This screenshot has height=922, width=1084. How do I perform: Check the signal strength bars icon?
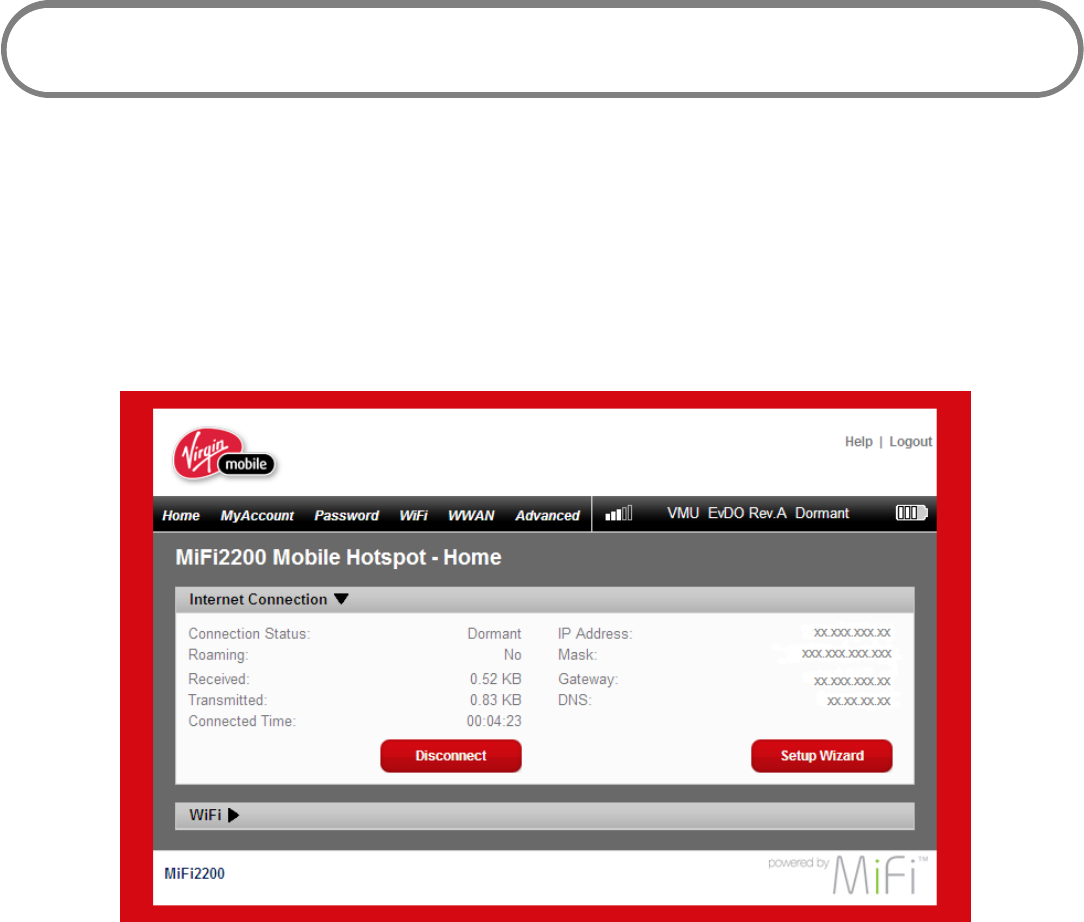pos(619,514)
